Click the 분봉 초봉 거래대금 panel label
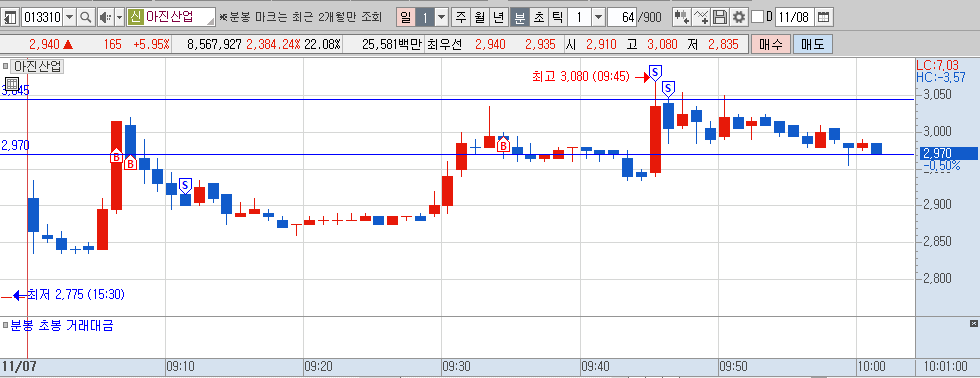Viewport: 980px width, 378px height. coord(61,325)
